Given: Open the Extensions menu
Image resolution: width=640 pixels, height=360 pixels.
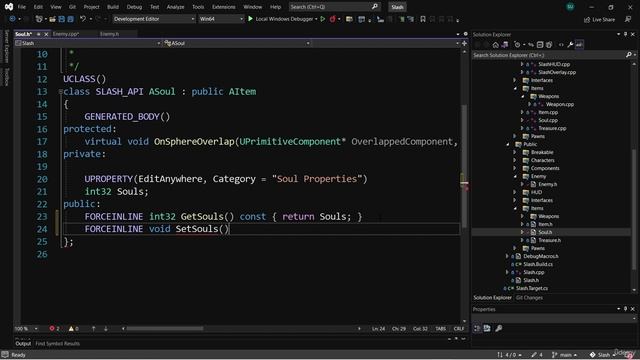Looking at the screenshot, I should [x=224, y=7].
